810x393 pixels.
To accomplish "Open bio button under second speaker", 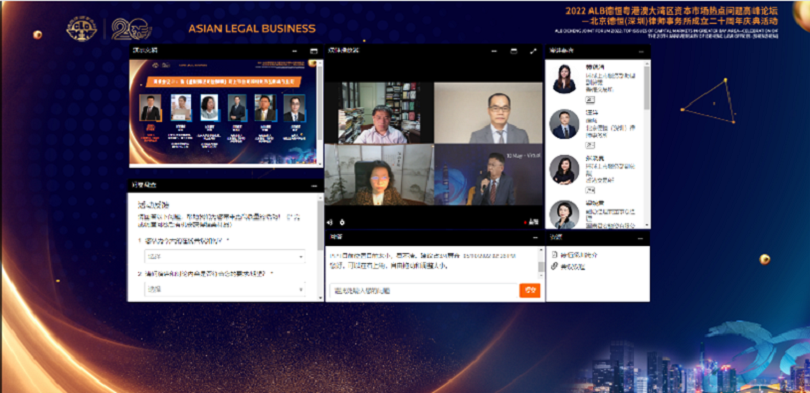I will click(x=589, y=146).
